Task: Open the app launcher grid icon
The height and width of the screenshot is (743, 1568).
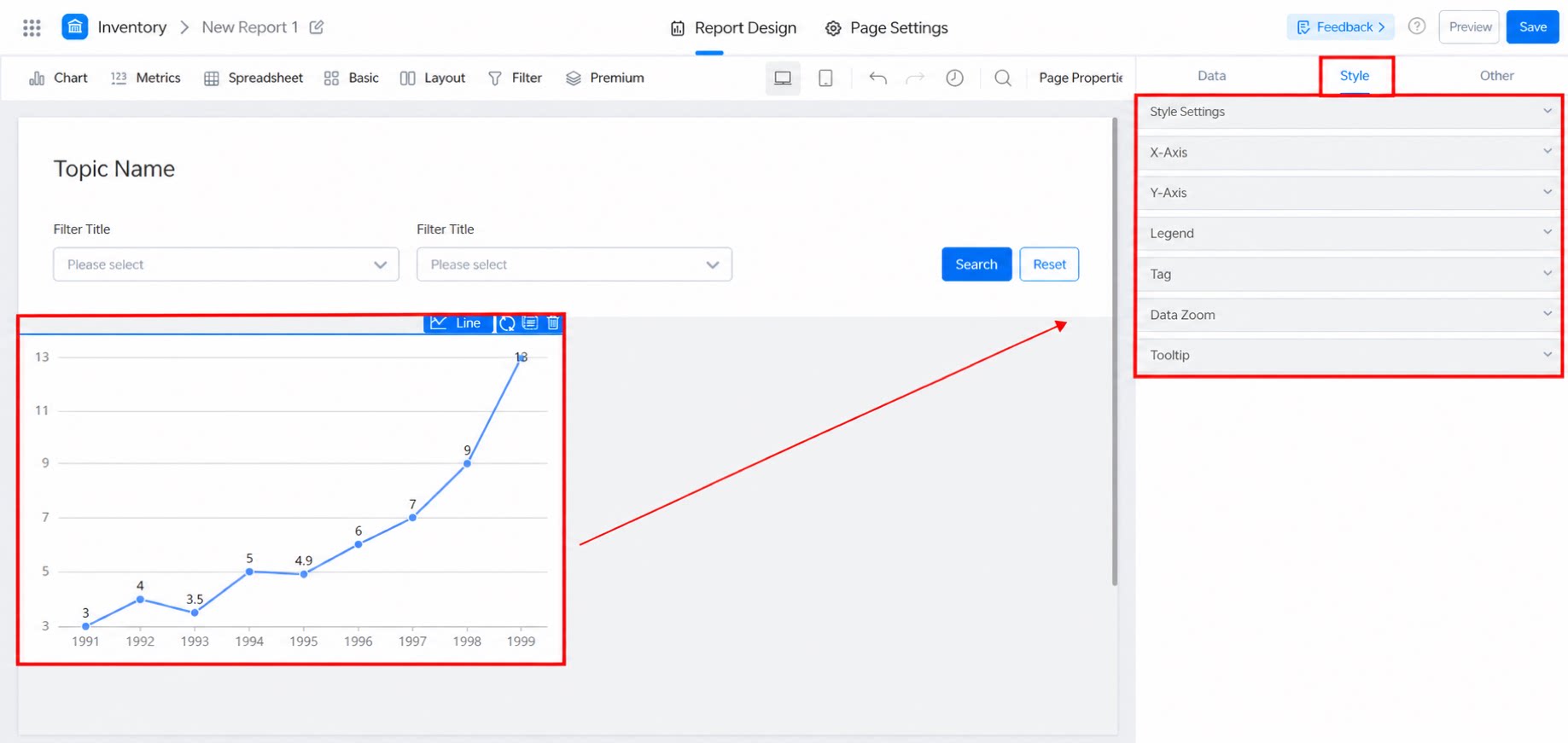Action: tap(32, 27)
